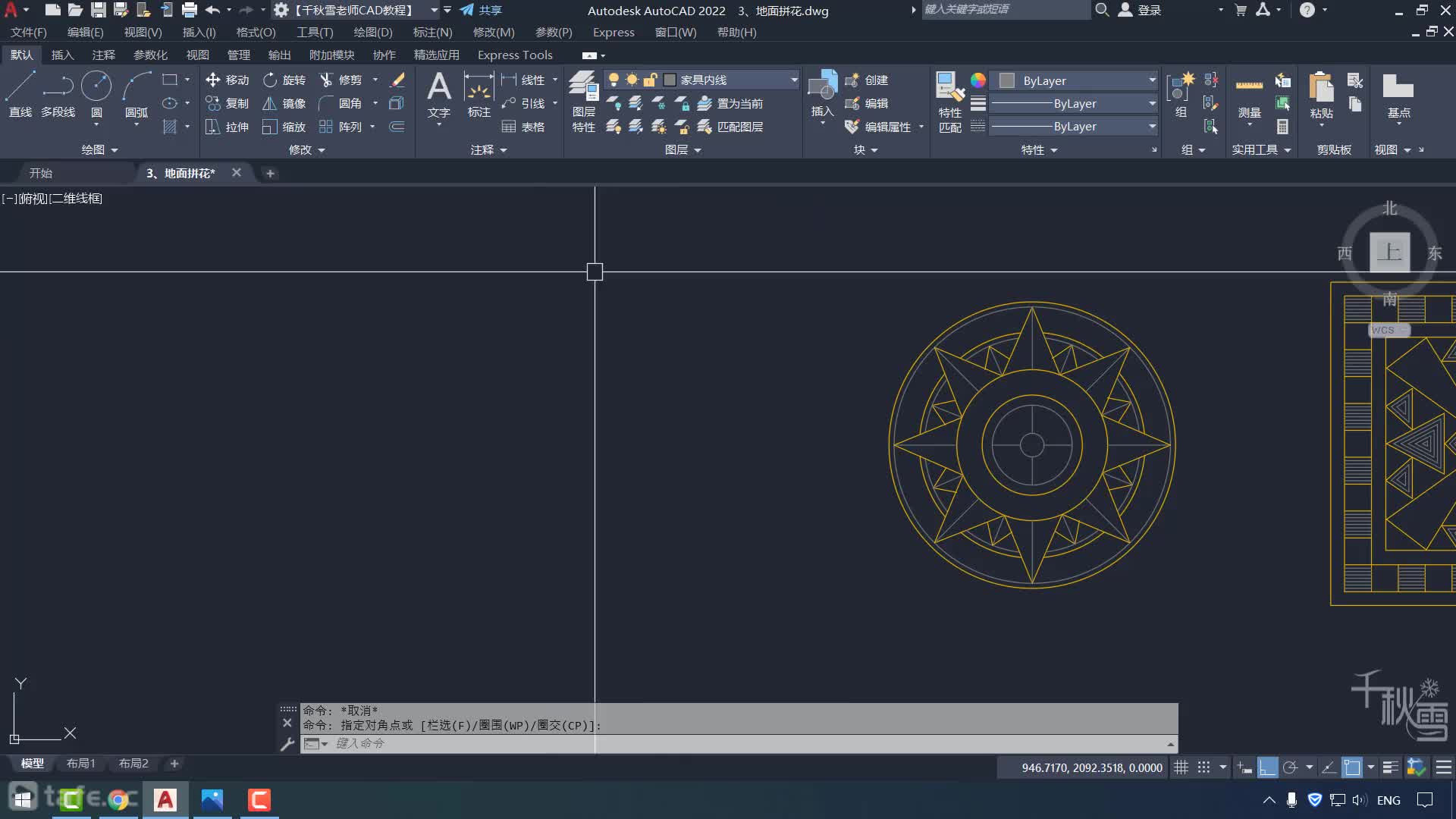The height and width of the screenshot is (819, 1456).
Task: Open the Dimension (标注) tool
Action: (479, 95)
